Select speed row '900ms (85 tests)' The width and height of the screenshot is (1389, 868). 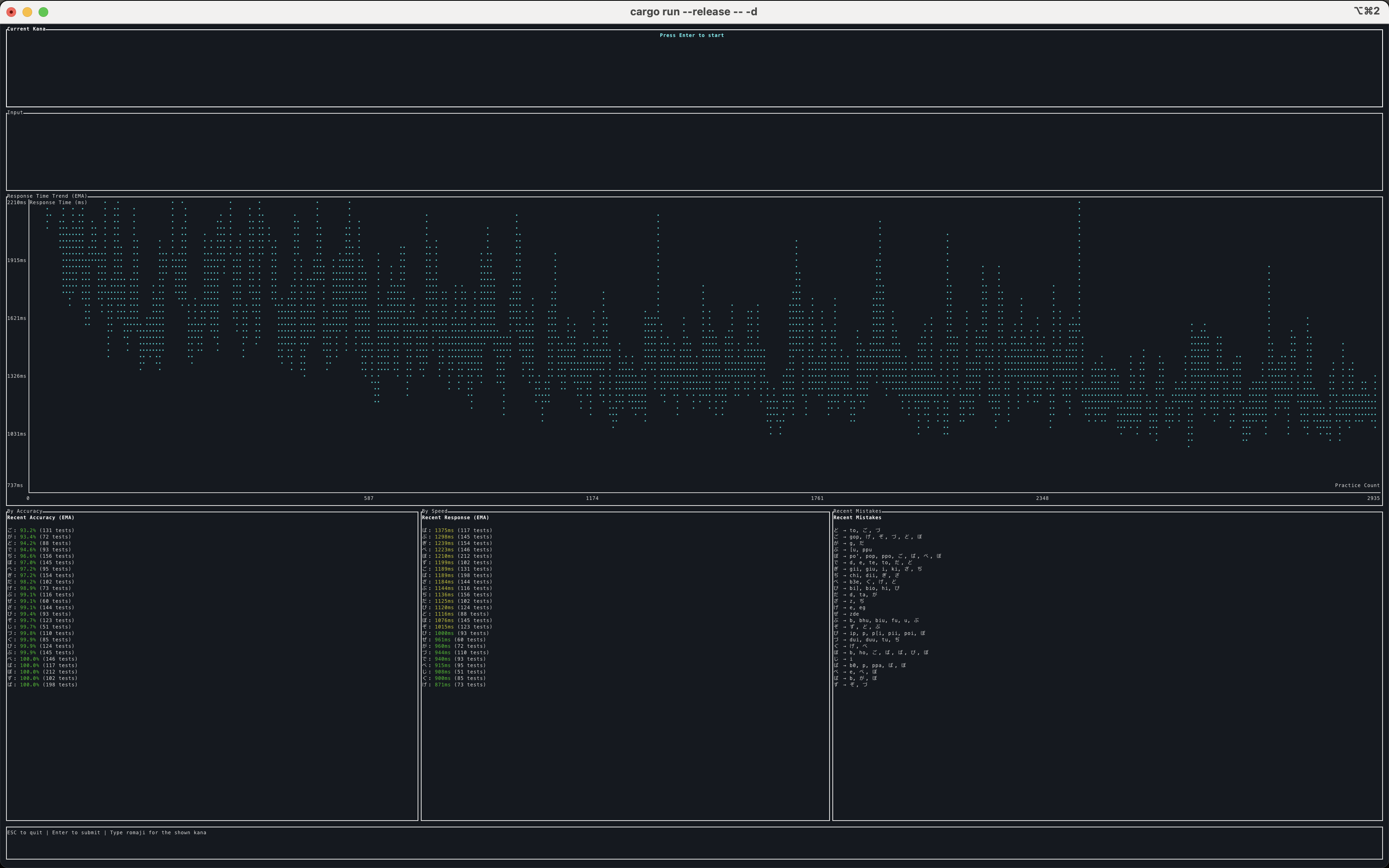[x=454, y=679]
